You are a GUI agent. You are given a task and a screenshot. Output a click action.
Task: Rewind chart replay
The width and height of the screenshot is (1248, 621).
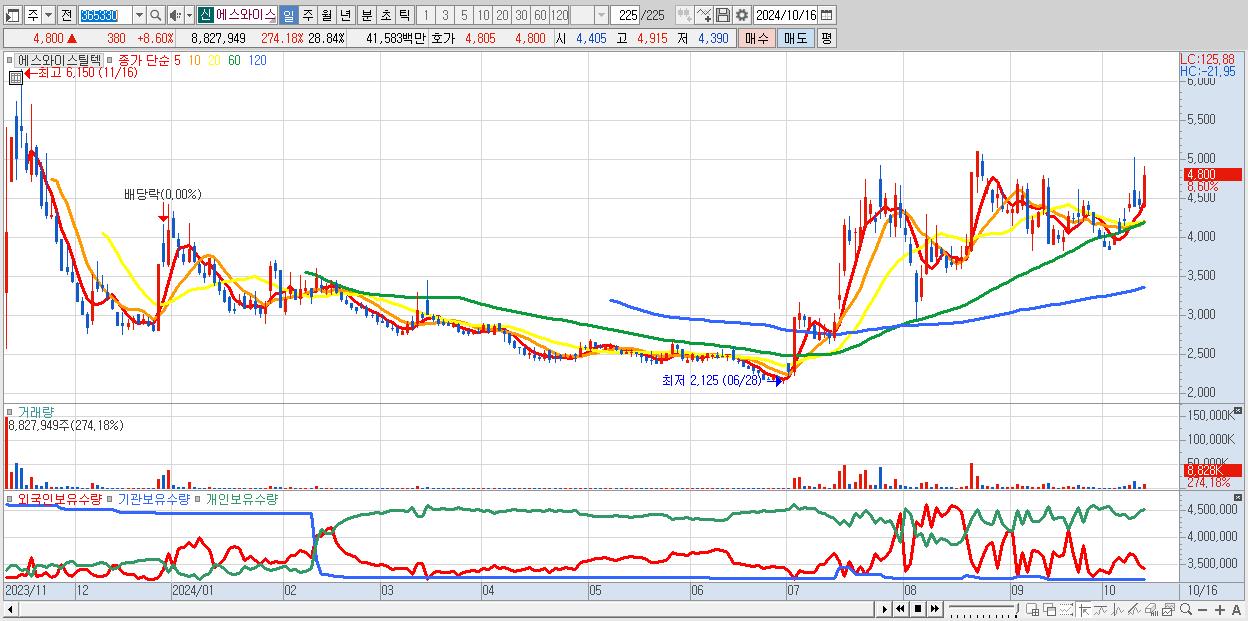click(900, 609)
